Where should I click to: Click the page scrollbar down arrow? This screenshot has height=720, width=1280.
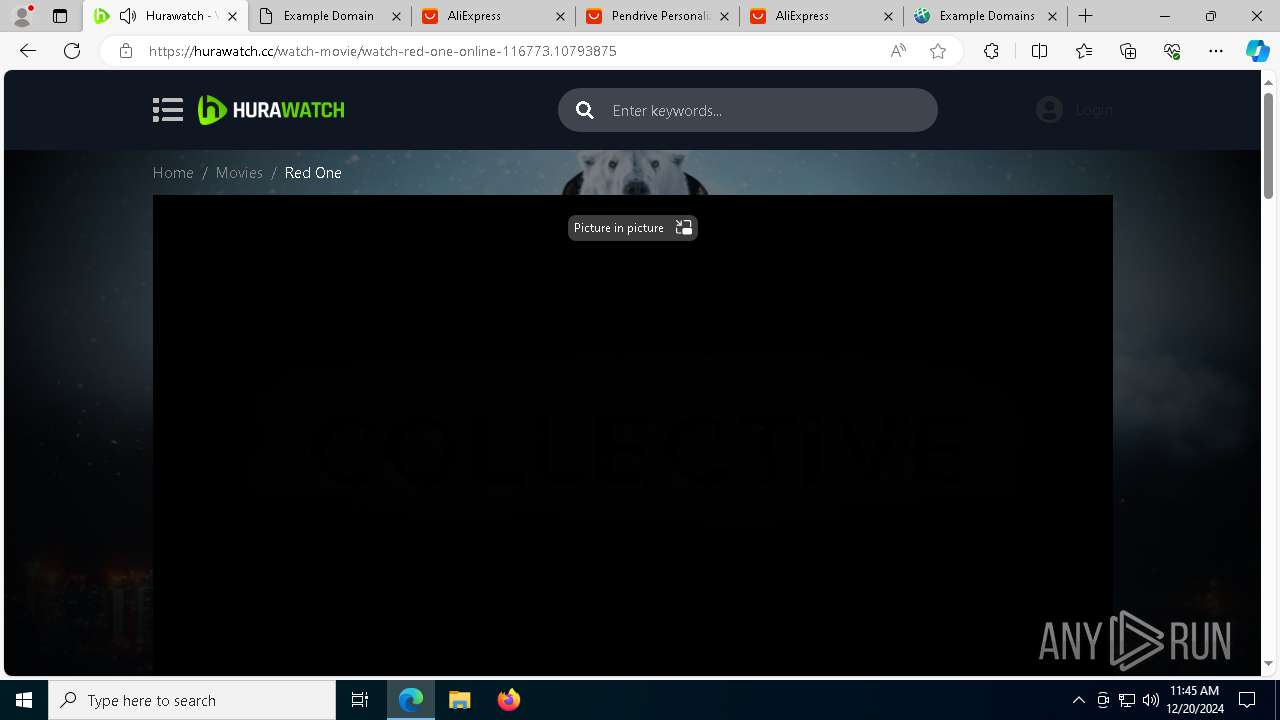point(1269,663)
